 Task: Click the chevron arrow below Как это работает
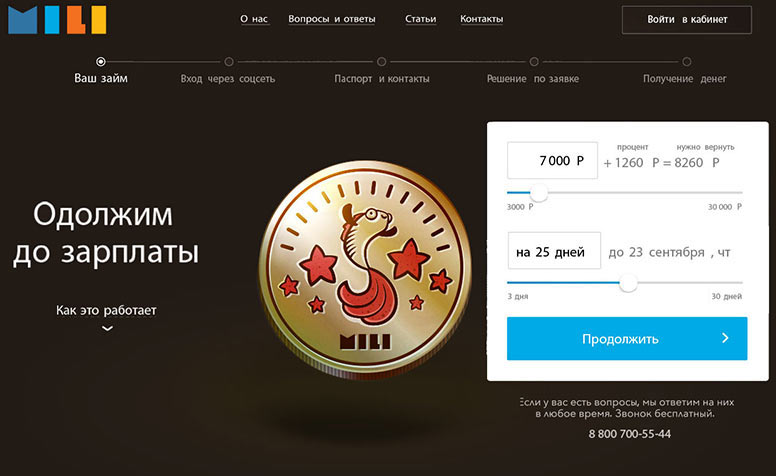point(107,328)
